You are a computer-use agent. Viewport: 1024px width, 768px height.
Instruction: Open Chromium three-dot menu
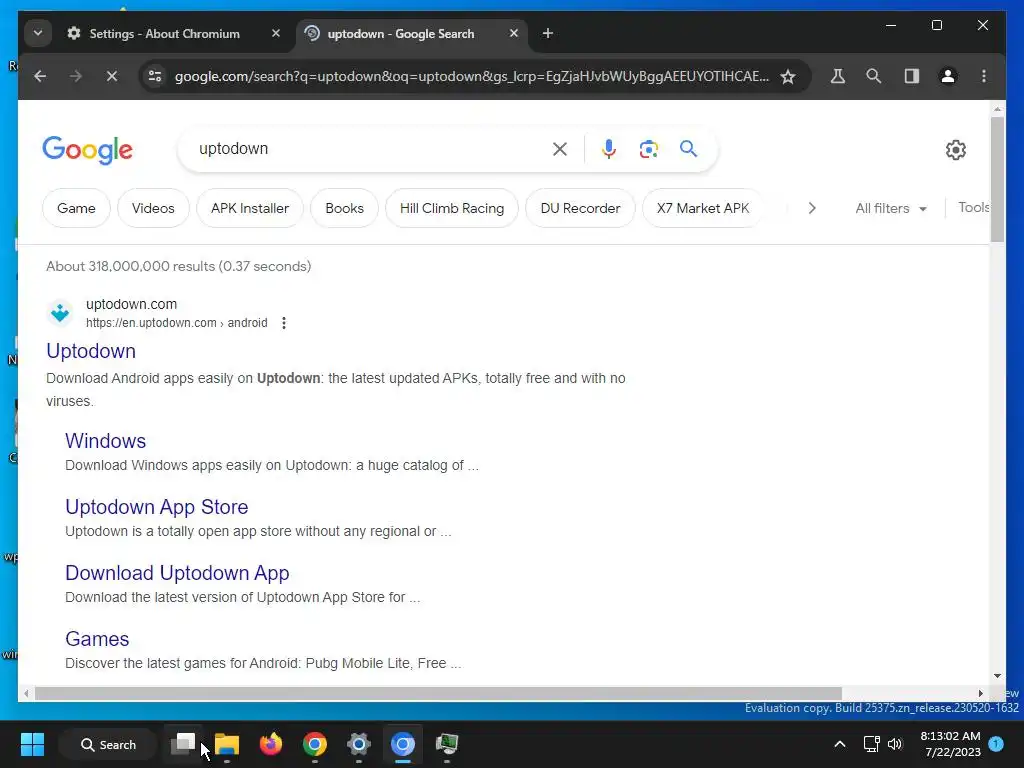coord(984,76)
